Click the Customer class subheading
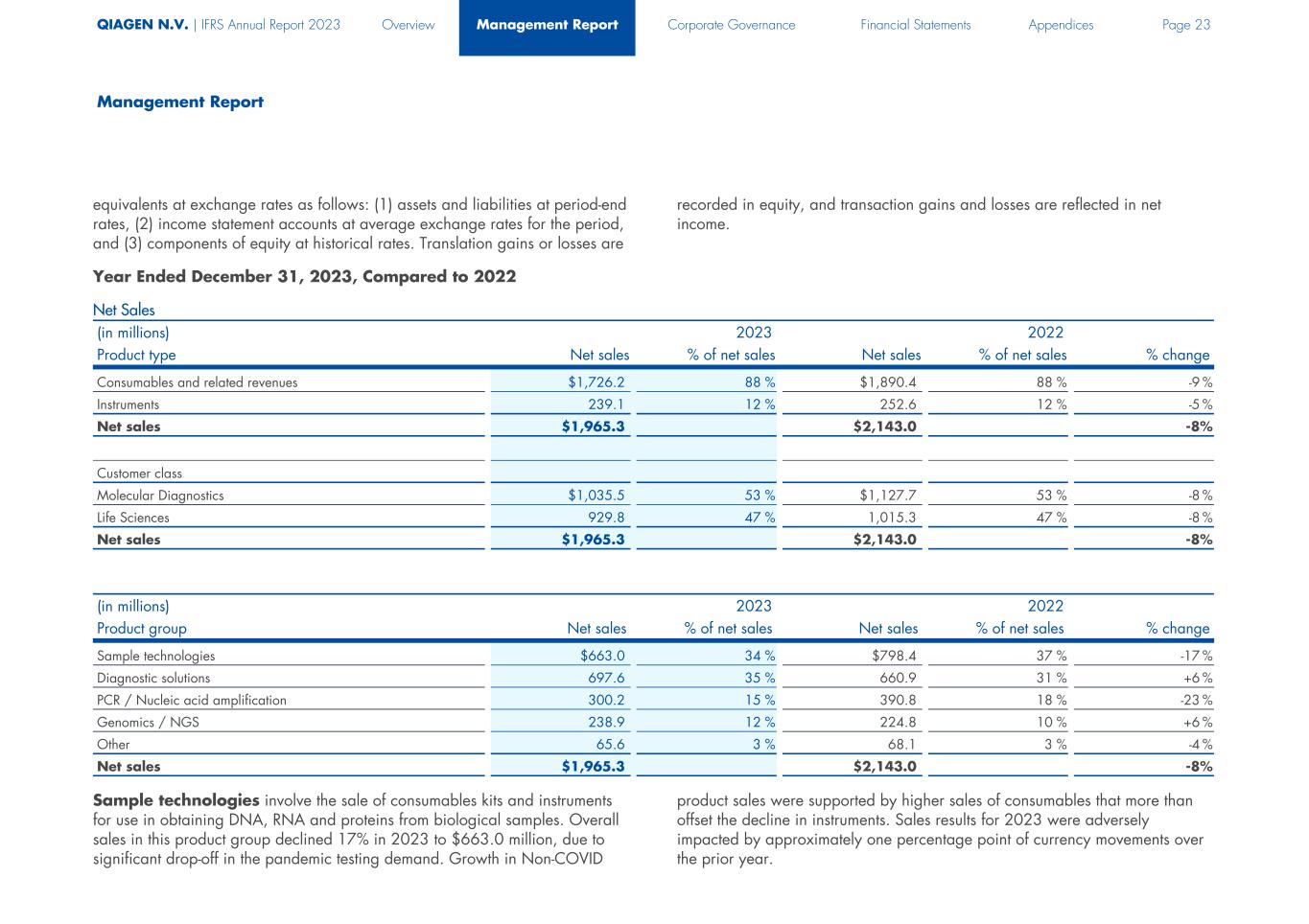This screenshot has height=924, width=1309. coord(139,474)
